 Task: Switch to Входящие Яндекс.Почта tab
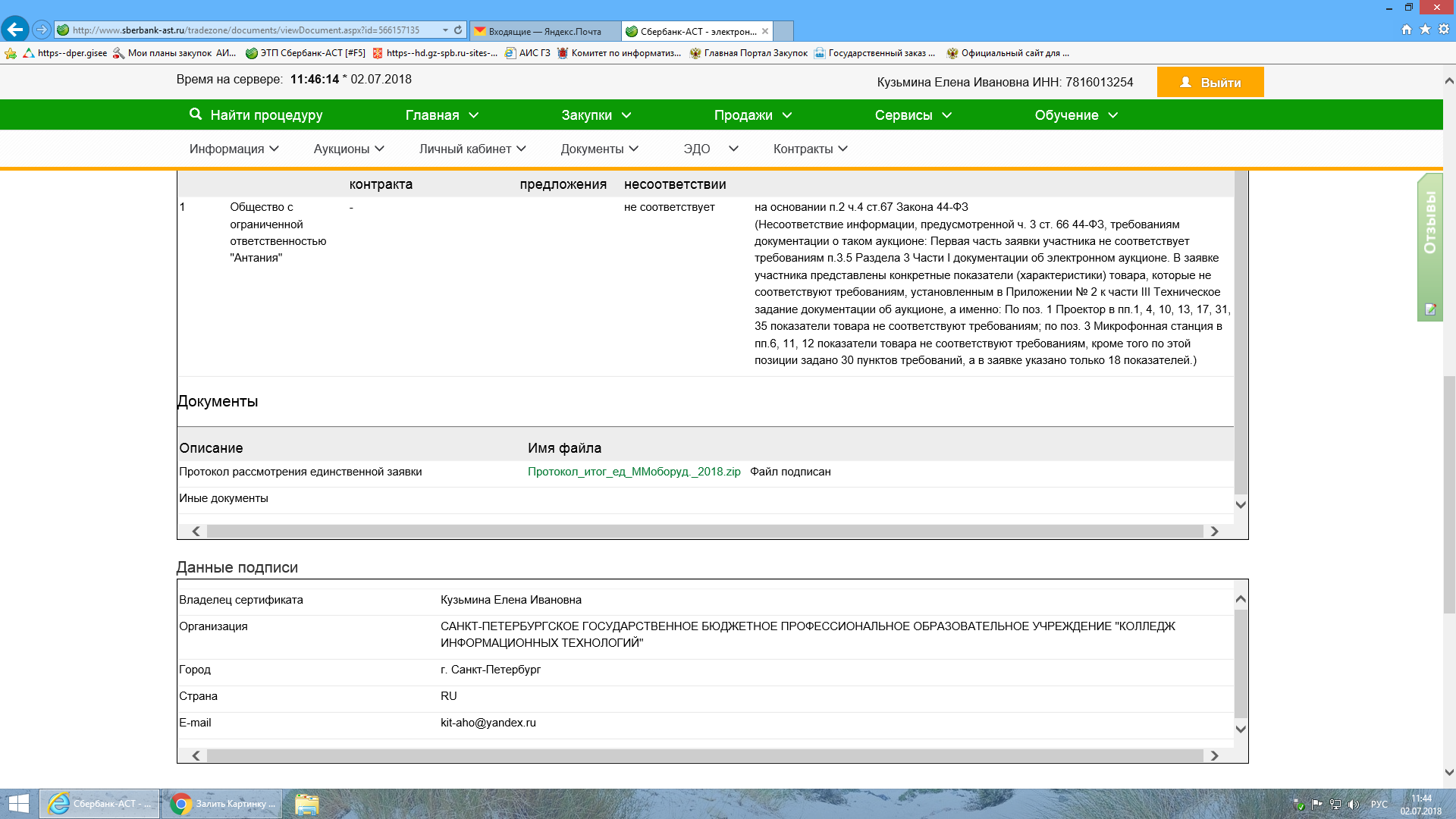(544, 31)
